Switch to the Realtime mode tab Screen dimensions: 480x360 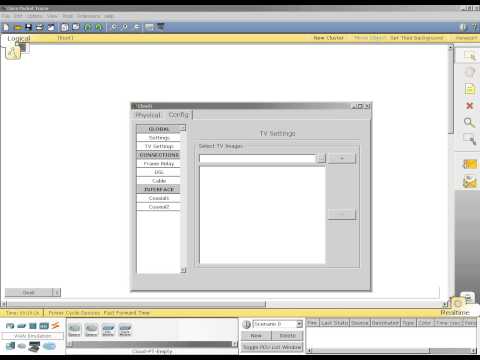(x=455, y=312)
